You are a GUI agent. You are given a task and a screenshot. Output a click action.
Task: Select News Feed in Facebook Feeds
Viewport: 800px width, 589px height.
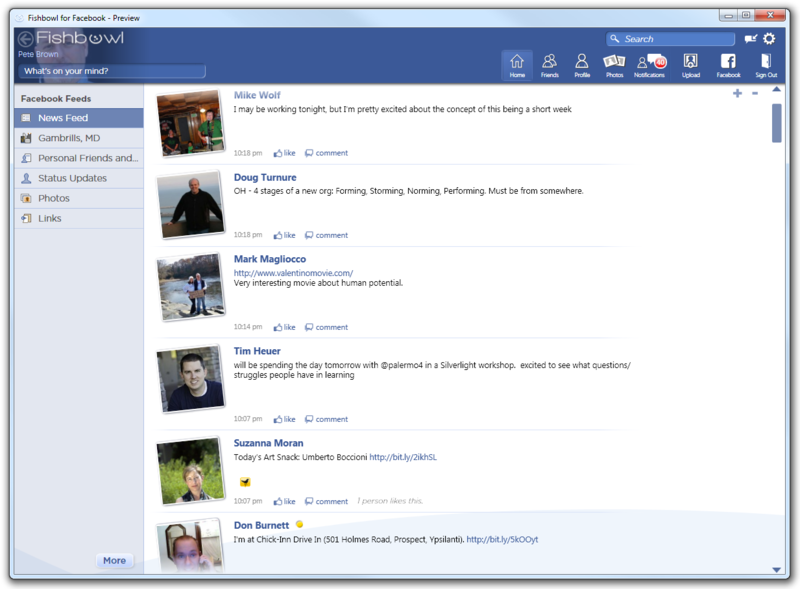(x=79, y=118)
